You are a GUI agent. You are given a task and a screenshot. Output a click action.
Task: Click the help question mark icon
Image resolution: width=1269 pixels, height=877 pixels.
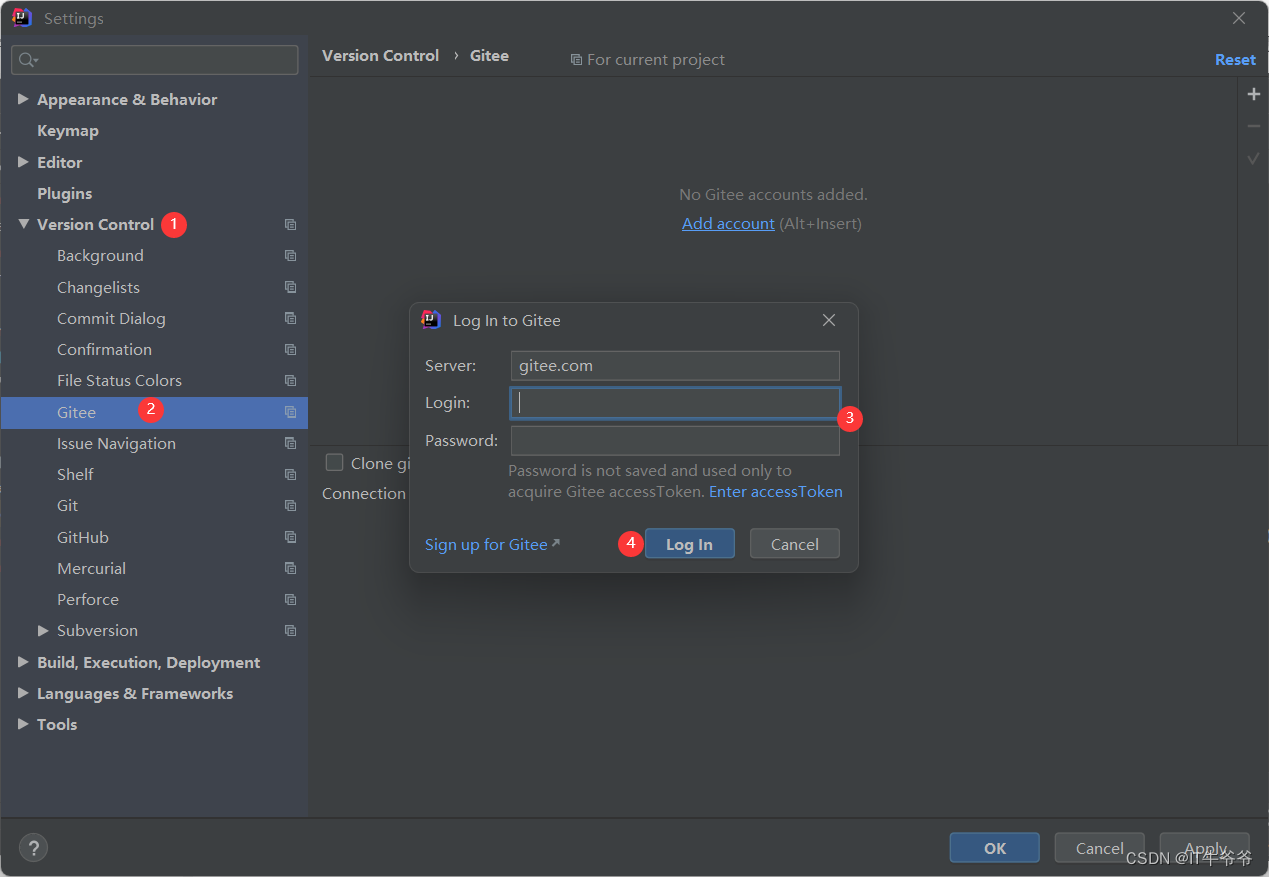pyautogui.click(x=33, y=848)
